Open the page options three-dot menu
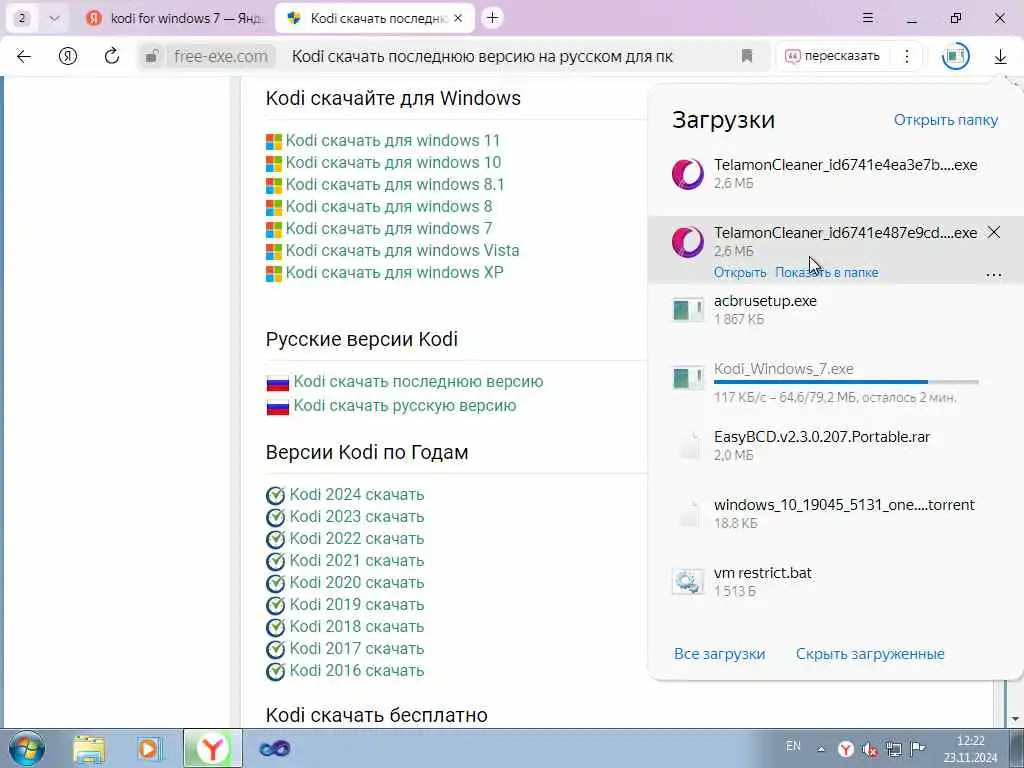Image resolution: width=1024 pixels, height=768 pixels. (x=907, y=56)
